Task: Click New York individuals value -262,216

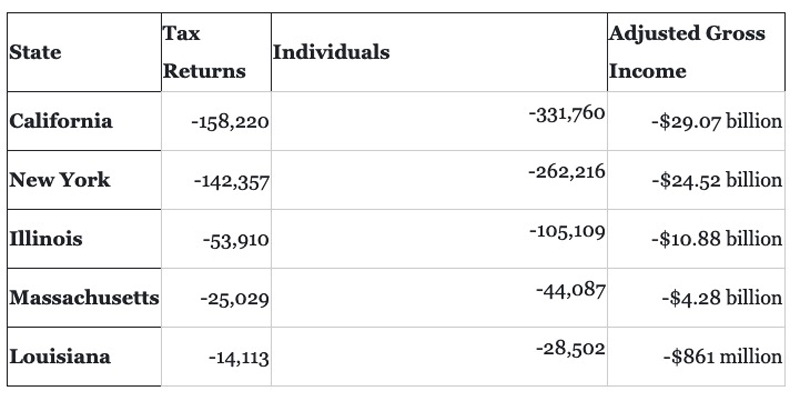Action: [567, 172]
